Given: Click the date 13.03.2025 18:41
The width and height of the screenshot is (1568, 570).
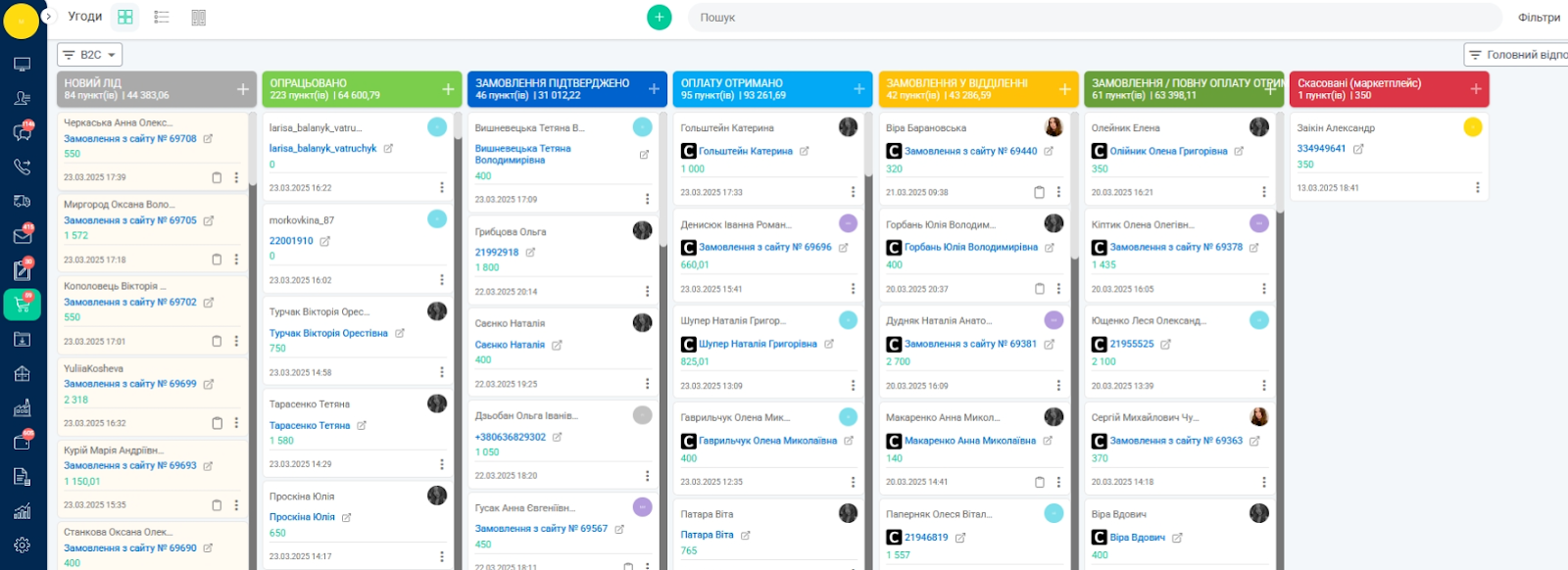Looking at the screenshot, I should point(1328,188).
